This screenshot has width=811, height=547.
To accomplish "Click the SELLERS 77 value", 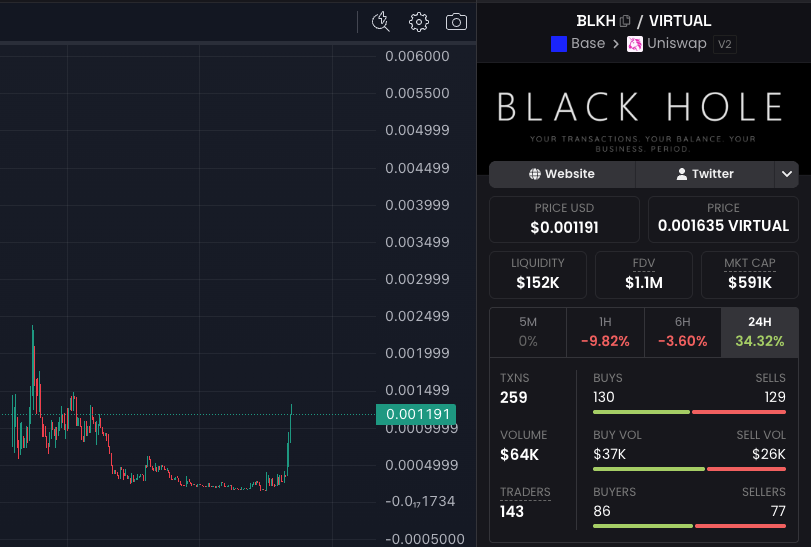I will 778,511.
